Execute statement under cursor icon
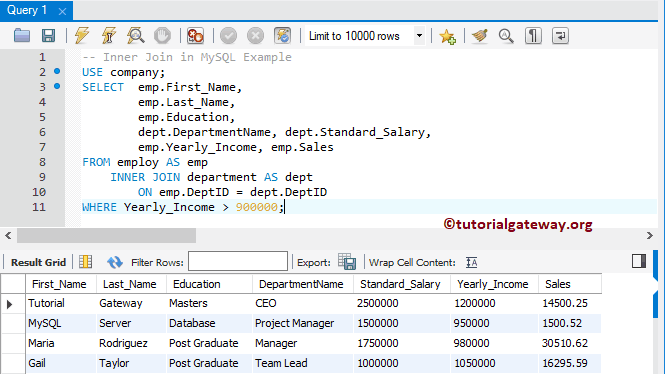Screen dimensions: 665x374 [x=109, y=36]
